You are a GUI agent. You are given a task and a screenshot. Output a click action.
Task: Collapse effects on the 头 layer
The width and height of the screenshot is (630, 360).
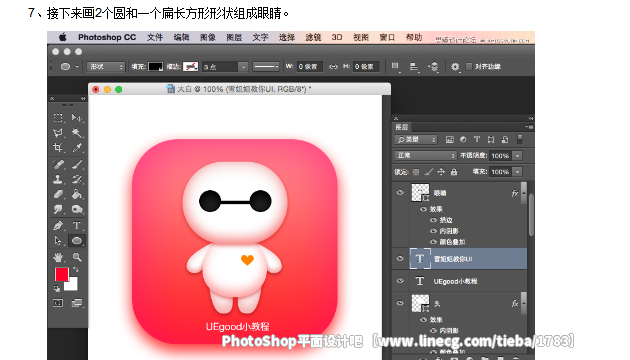(x=524, y=304)
